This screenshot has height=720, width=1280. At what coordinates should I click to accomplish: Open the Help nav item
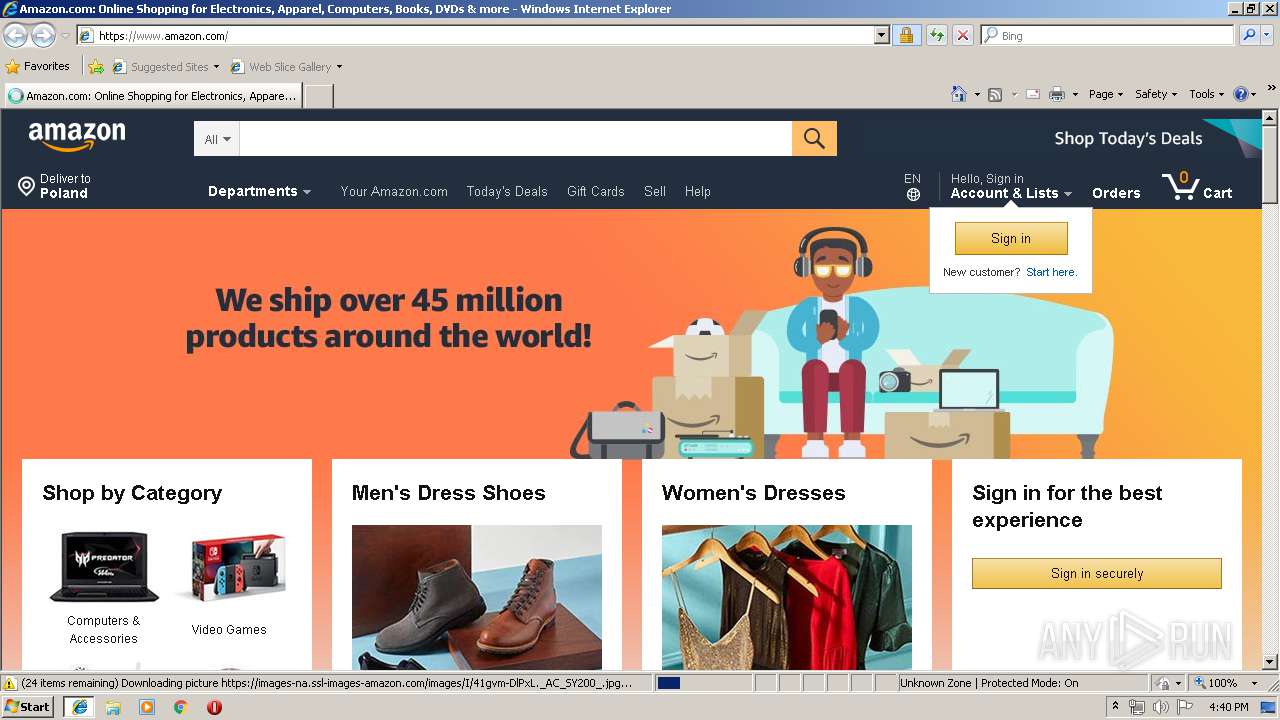tap(698, 191)
